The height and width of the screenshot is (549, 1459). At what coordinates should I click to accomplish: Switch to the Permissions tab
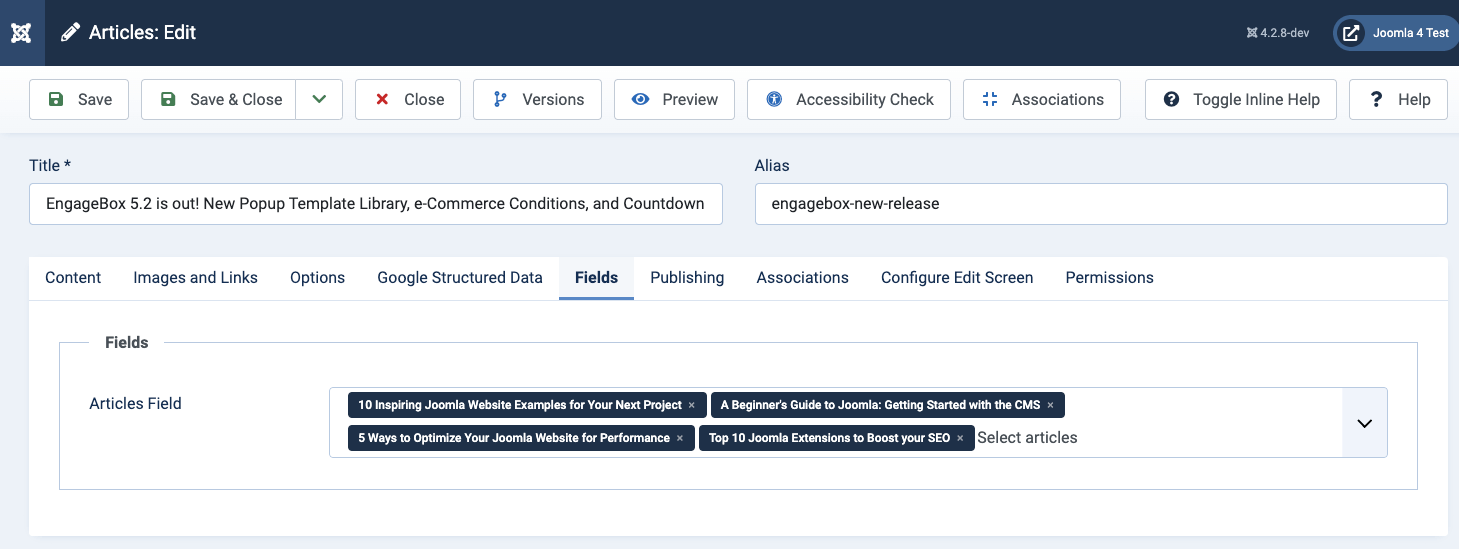pos(1109,278)
